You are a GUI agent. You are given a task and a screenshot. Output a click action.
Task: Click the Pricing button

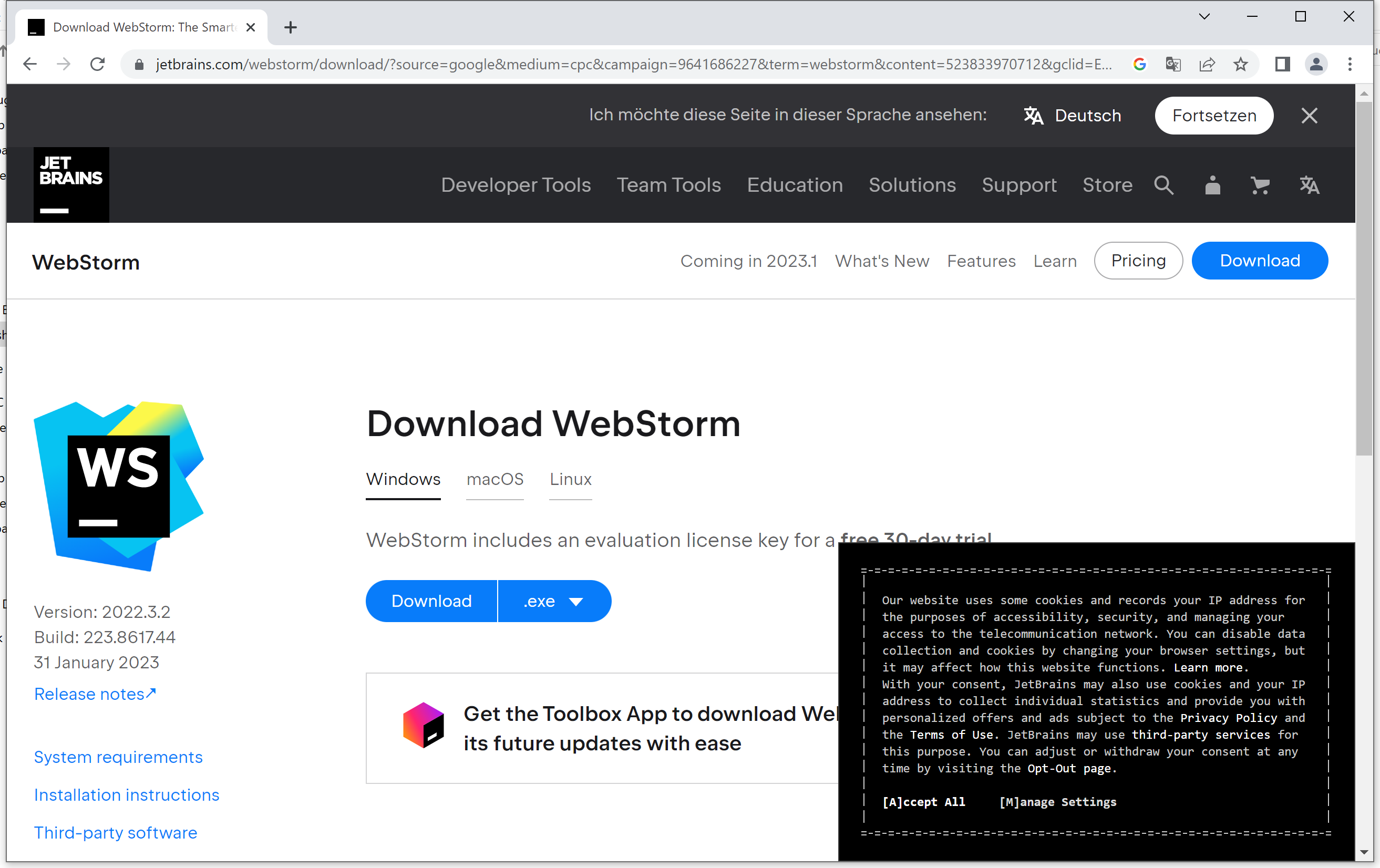[1138, 261]
